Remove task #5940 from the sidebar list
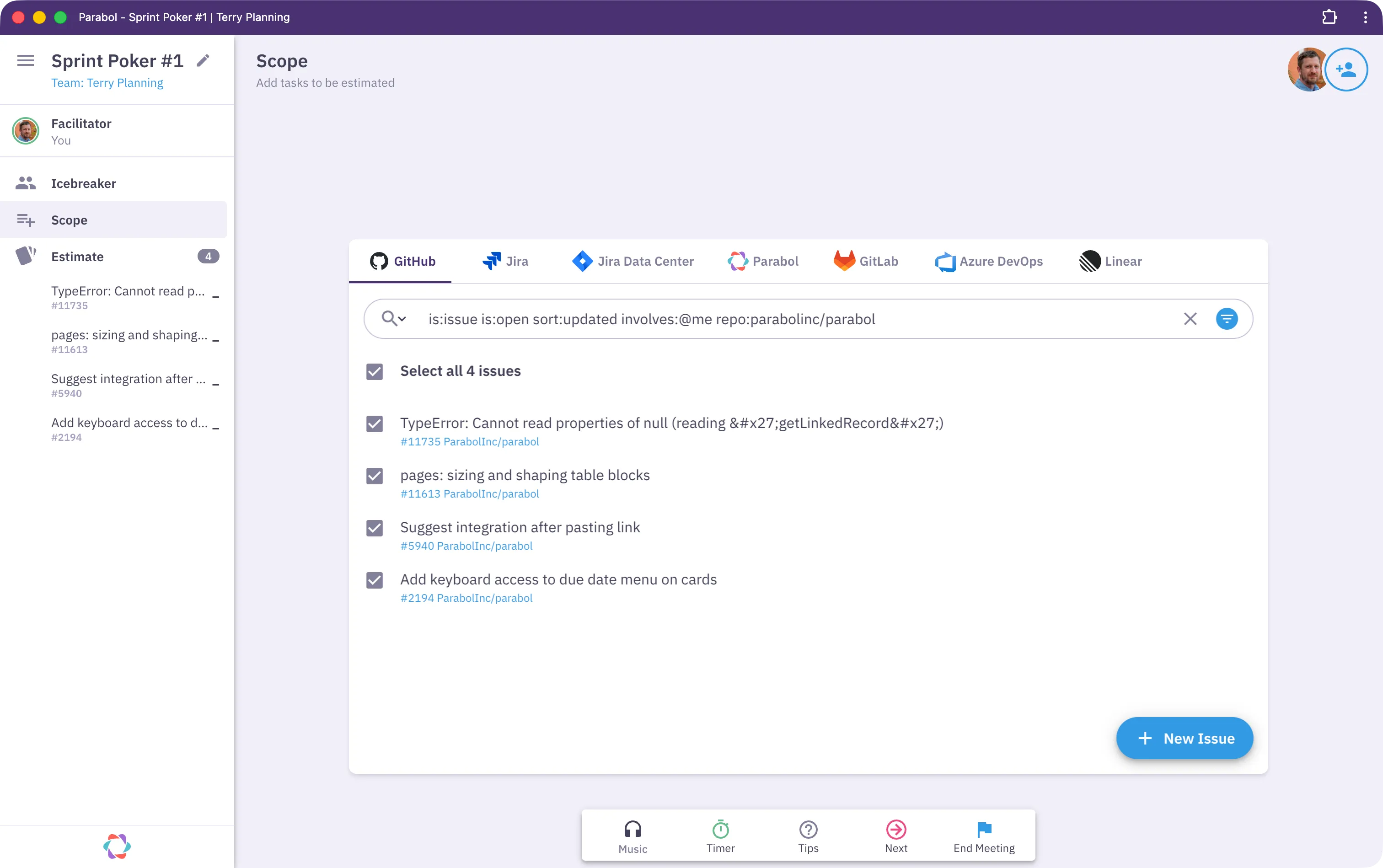Viewport: 1383px width, 868px height. [216, 385]
